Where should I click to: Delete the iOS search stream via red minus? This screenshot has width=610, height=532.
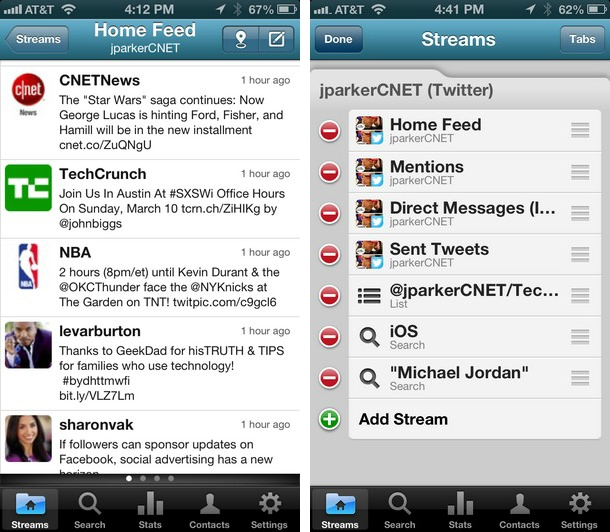pyautogui.click(x=330, y=336)
